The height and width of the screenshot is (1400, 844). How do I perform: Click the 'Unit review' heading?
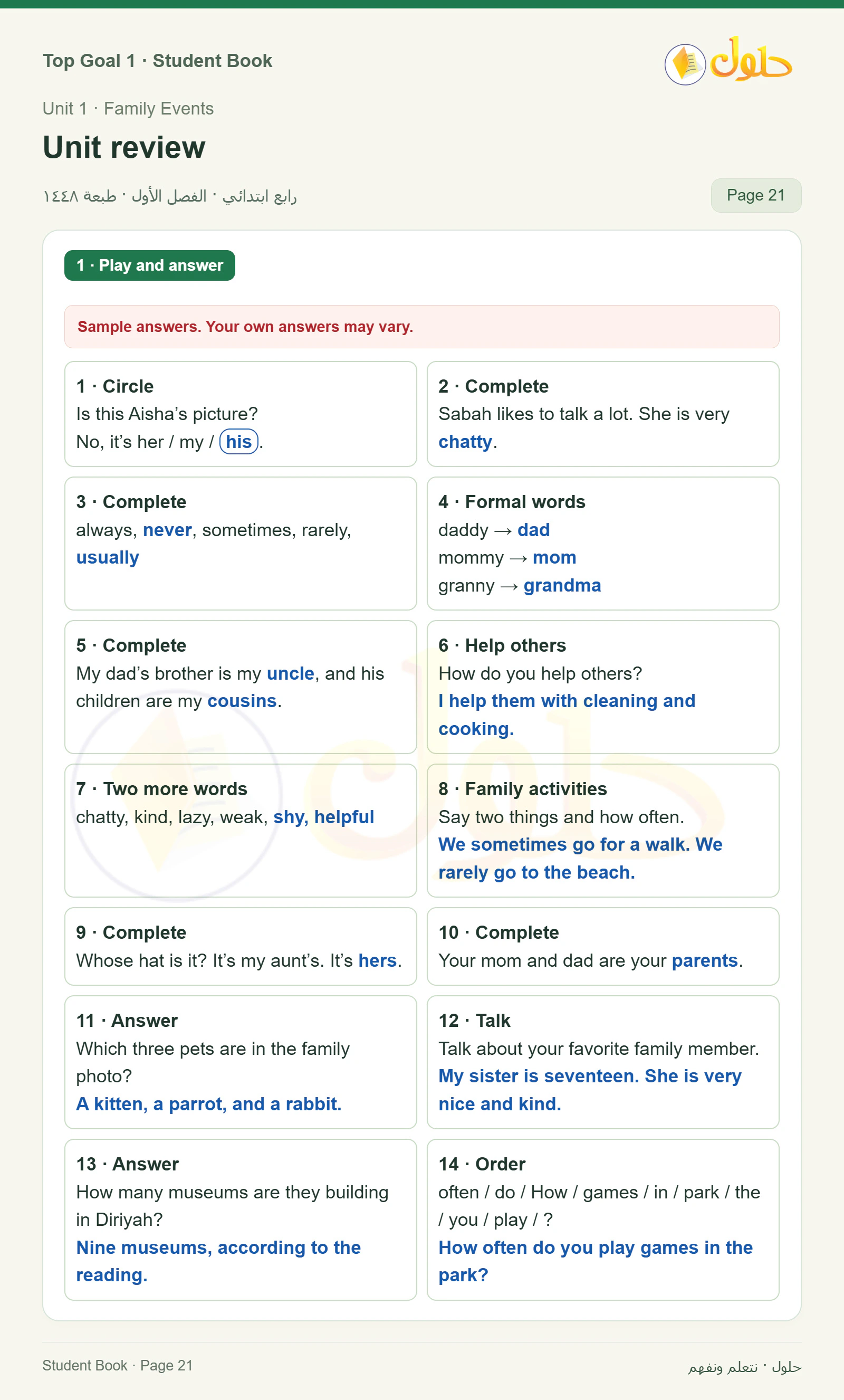(x=124, y=147)
